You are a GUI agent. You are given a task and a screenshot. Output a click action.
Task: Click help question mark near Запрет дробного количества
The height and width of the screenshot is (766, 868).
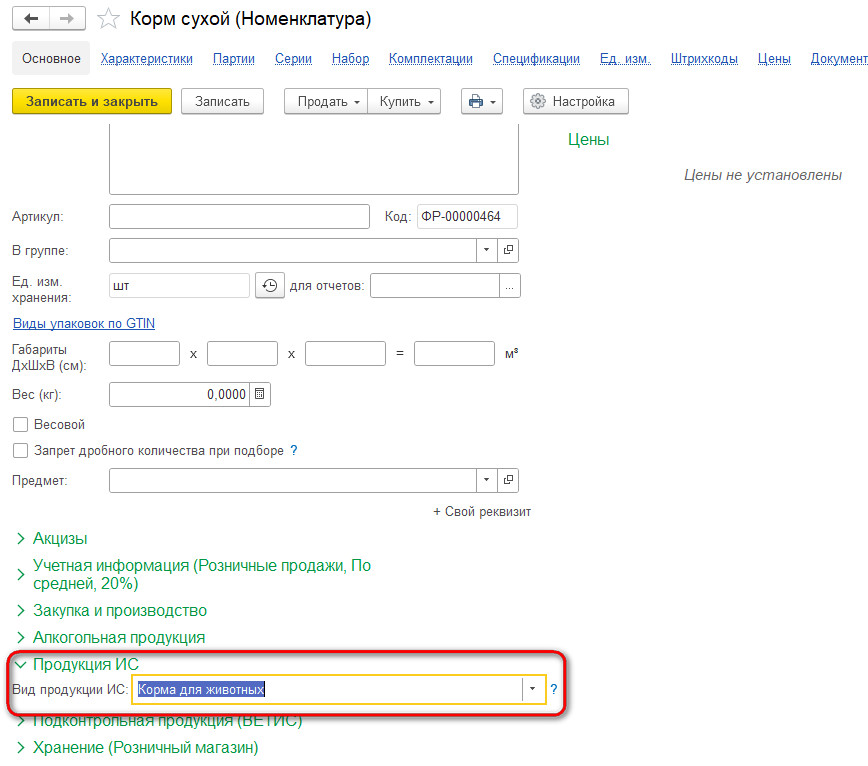(294, 451)
